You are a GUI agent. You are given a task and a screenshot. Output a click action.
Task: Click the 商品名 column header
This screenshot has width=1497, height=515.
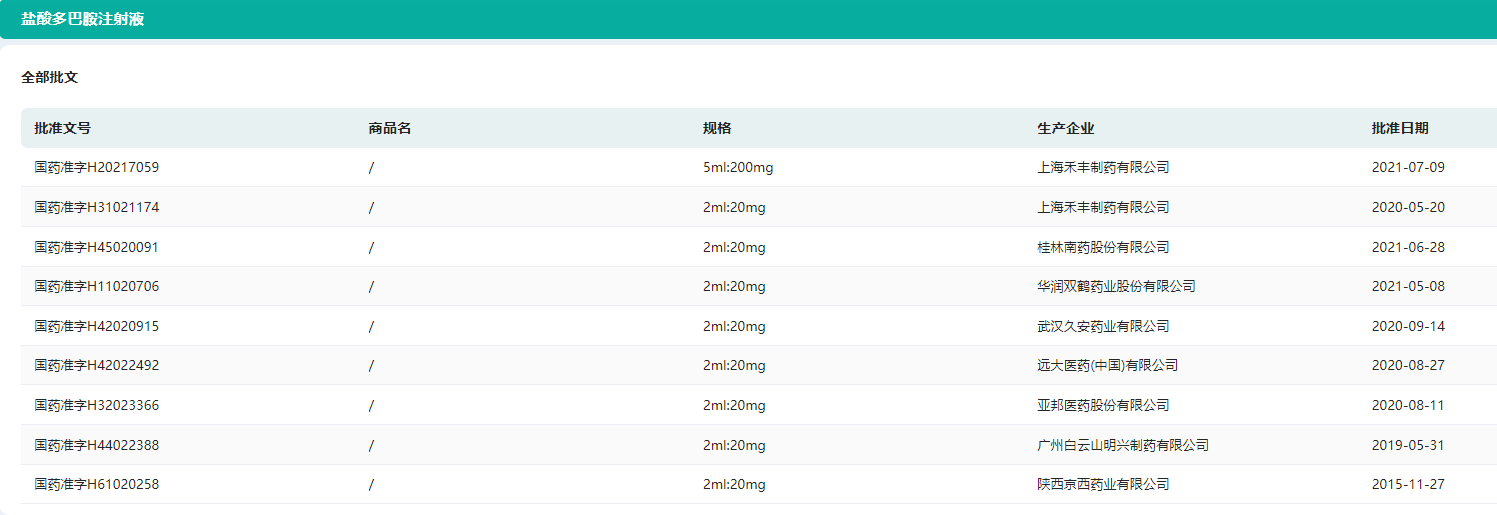(x=390, y=128)
